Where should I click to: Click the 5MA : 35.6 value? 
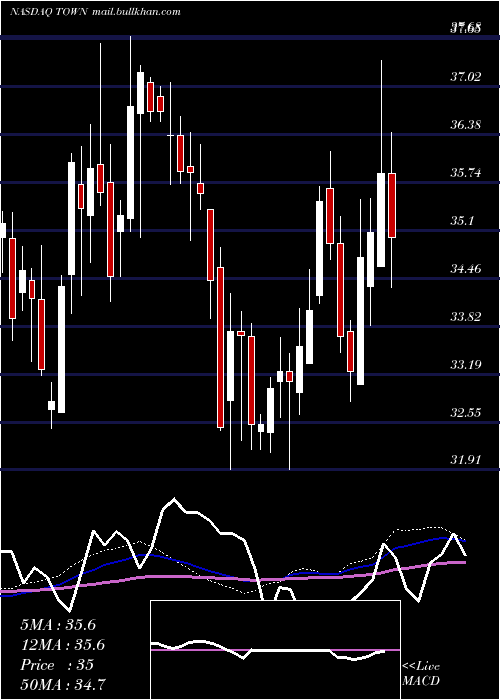click(58, 625)
